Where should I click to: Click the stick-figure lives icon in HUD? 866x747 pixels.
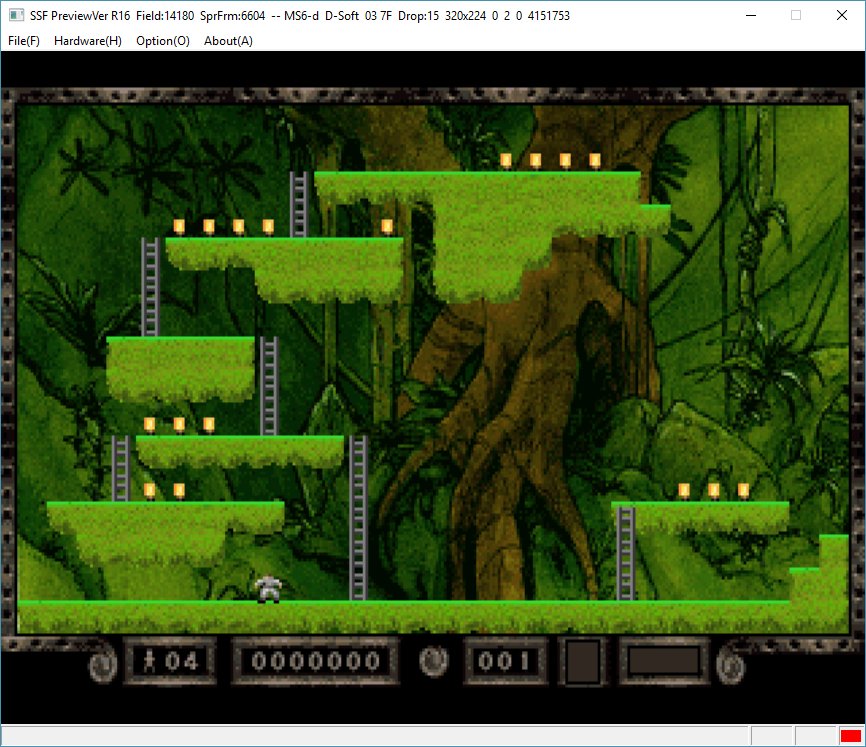149,660
